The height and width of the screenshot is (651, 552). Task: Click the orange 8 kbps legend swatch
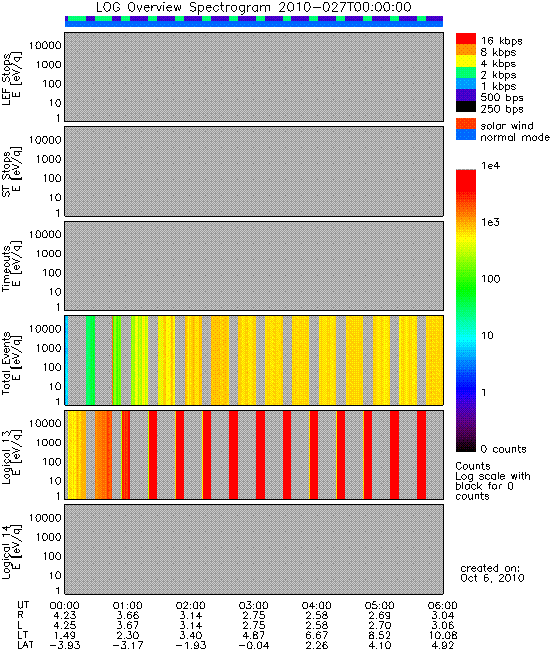tap(466, 50)
